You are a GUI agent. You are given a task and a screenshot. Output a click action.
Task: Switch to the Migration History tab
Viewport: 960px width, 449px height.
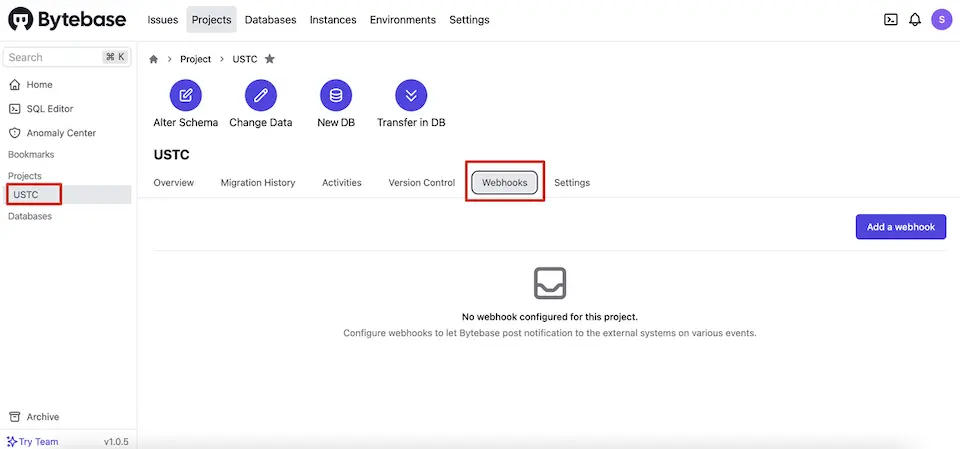tap(258, 183)
